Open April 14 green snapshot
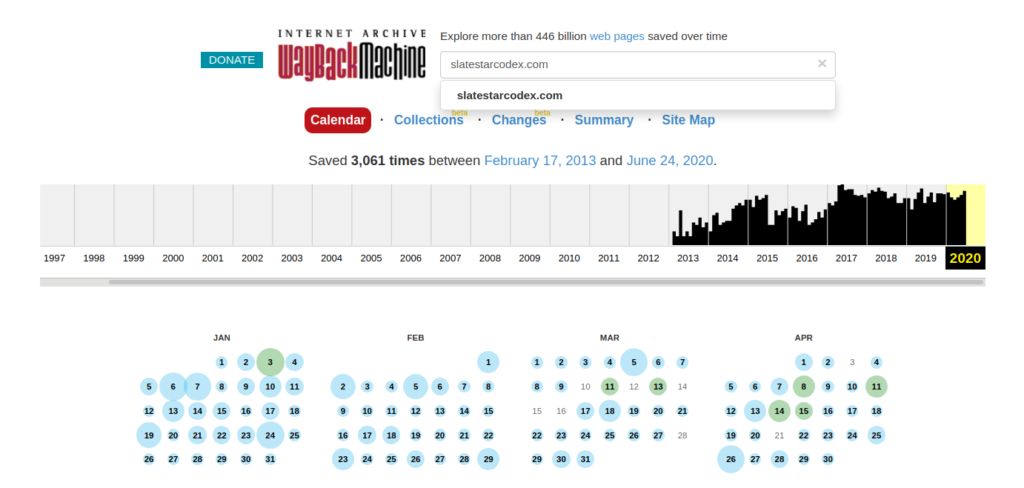Image resolution: width=1024 pixels, height=488 pixels. click(779, 411)
